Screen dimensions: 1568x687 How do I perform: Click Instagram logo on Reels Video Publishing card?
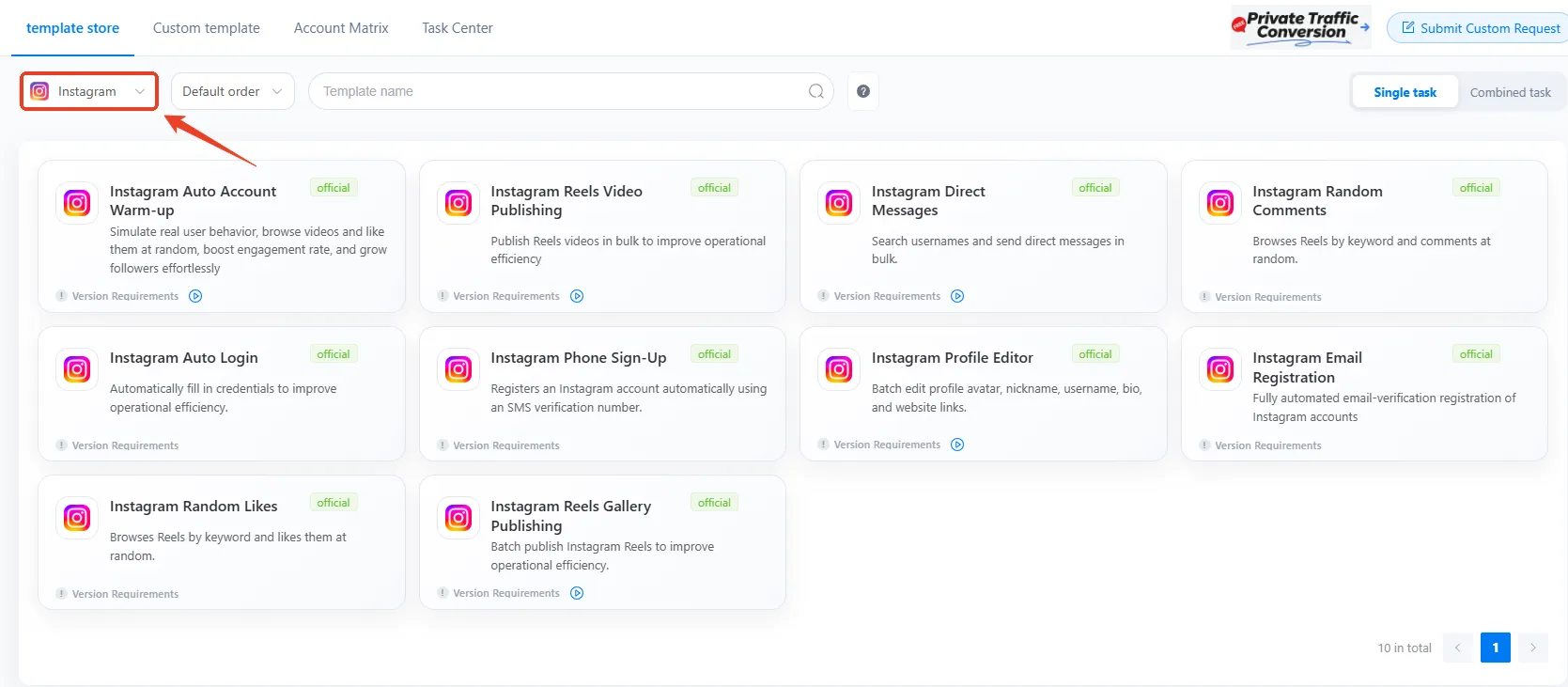[458, 203]
